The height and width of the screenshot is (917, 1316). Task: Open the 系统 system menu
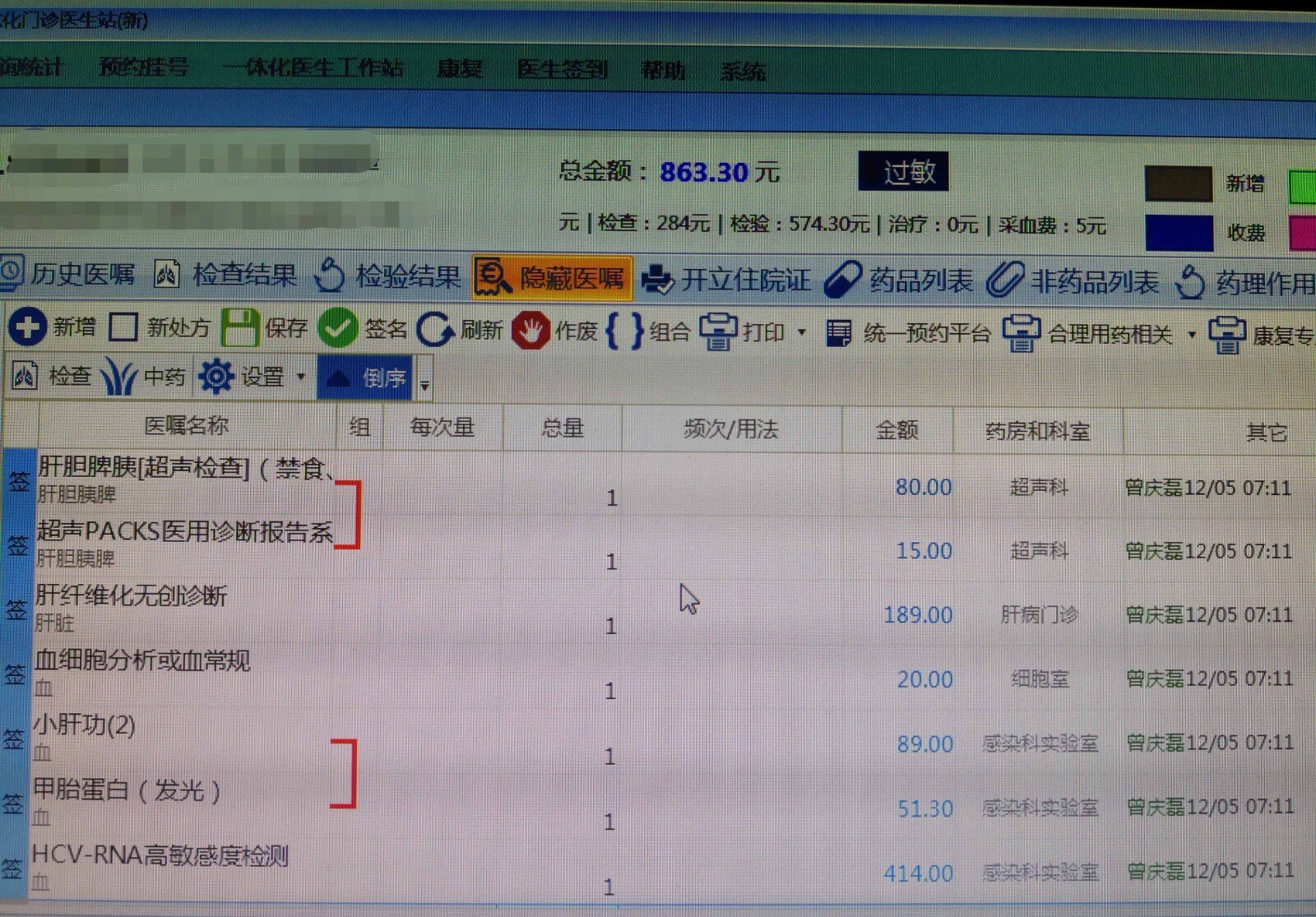(x=743, y=72)
